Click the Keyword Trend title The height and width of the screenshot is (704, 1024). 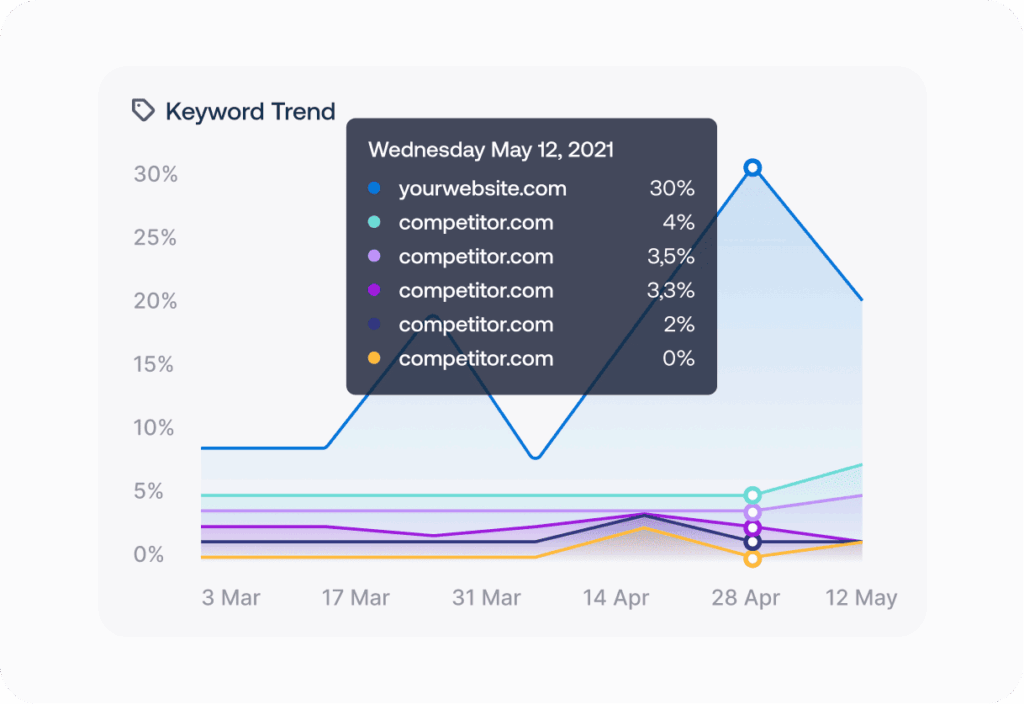point(250,111)
